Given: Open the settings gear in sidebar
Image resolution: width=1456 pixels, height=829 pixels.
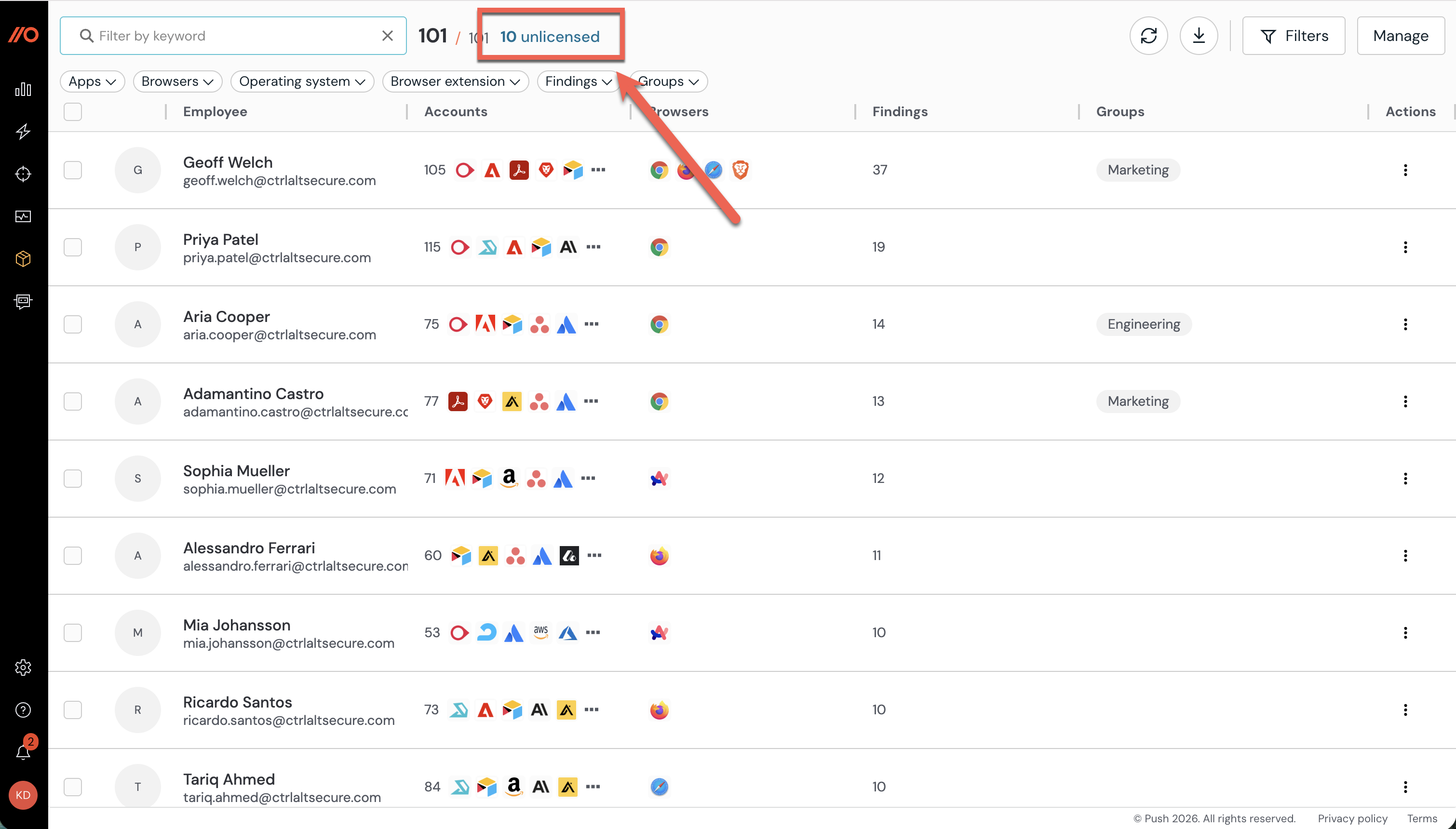Looking at the screenshot, I should click(23, 668).
